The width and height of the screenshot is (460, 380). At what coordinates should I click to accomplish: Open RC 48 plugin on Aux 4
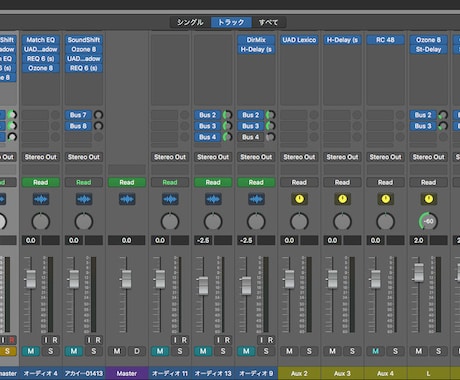385,40
